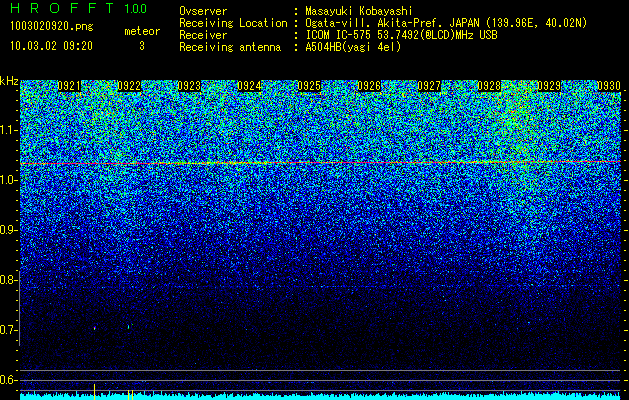Select the filename 1003020920.png

(x=51, y=26)
